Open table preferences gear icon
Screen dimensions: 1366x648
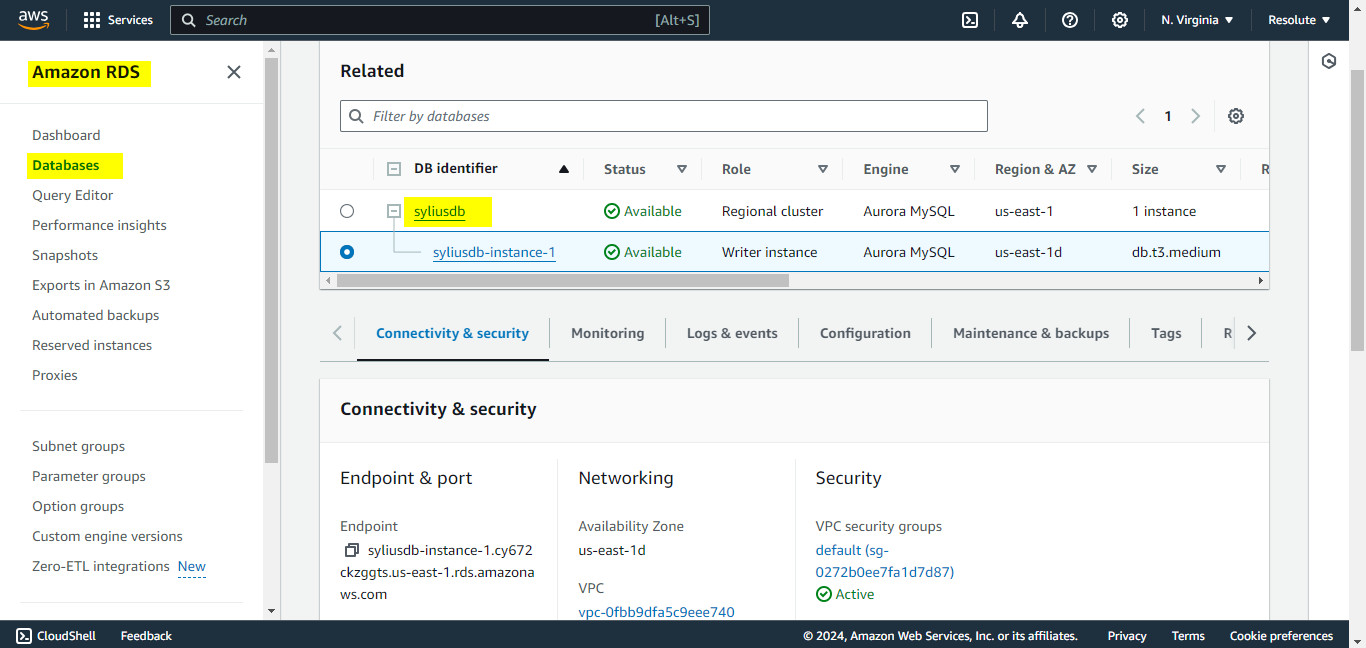1236,116
